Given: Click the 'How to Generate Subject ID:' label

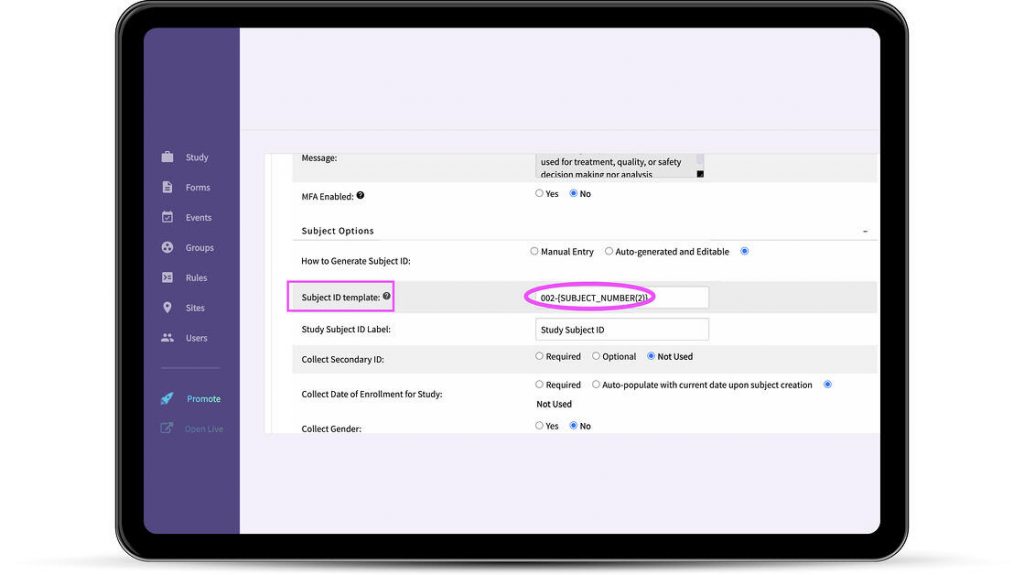Looking at the screenshot, I should pyautogui.click(x=356, y=261).
